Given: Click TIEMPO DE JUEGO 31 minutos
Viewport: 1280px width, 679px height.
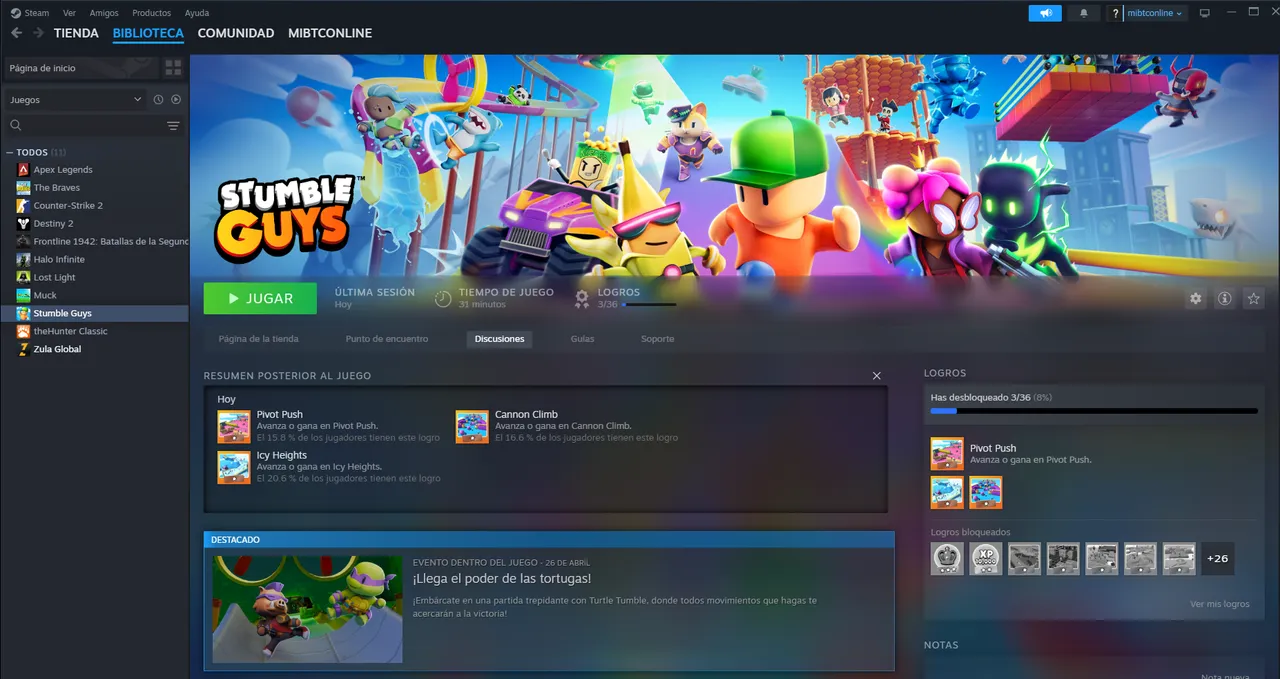Looking at the screenshot, I should pyautogui.click(x=494, y=298).
